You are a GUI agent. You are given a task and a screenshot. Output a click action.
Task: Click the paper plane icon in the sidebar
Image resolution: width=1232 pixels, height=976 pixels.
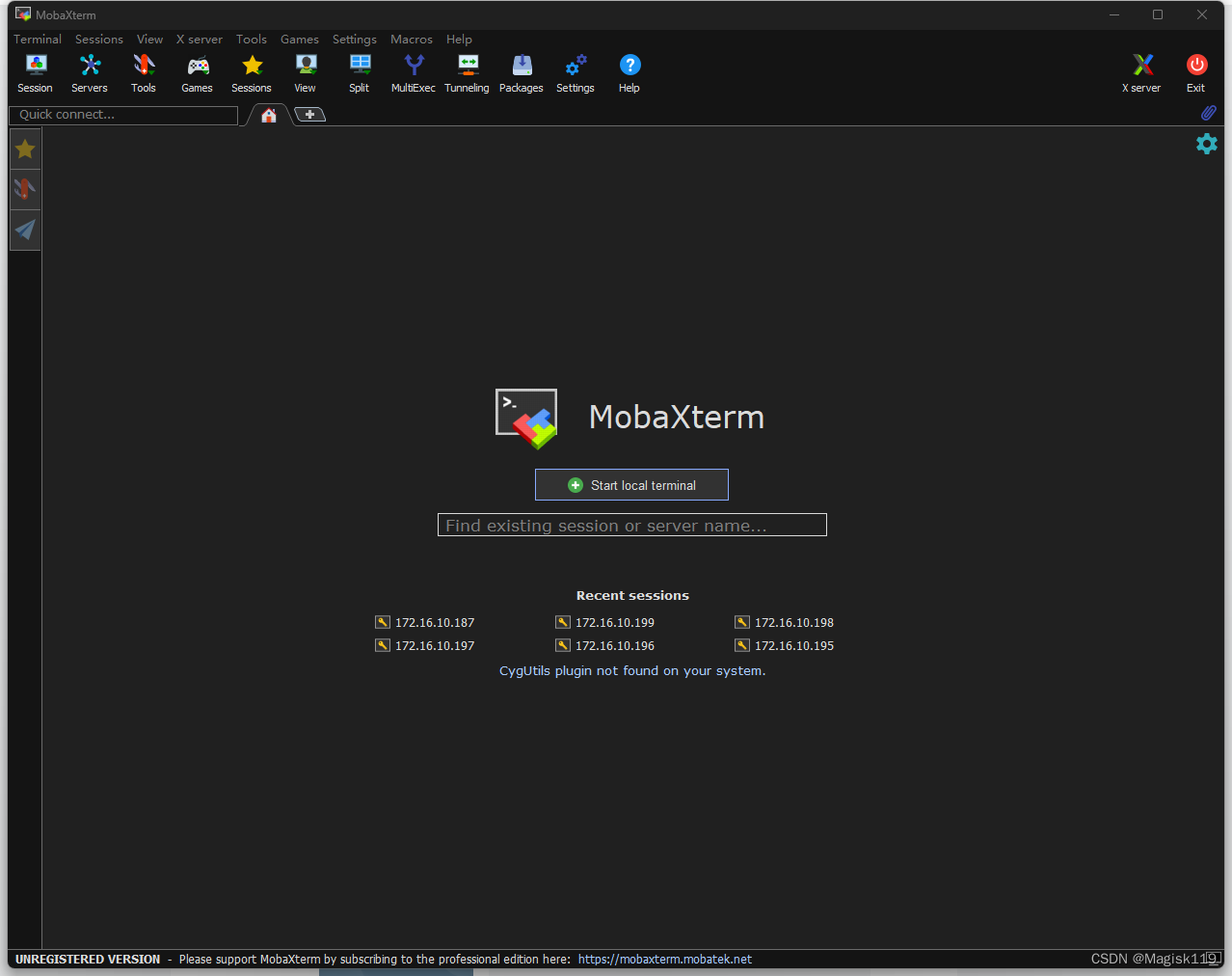pyautogui.click(x=24, y=230)
